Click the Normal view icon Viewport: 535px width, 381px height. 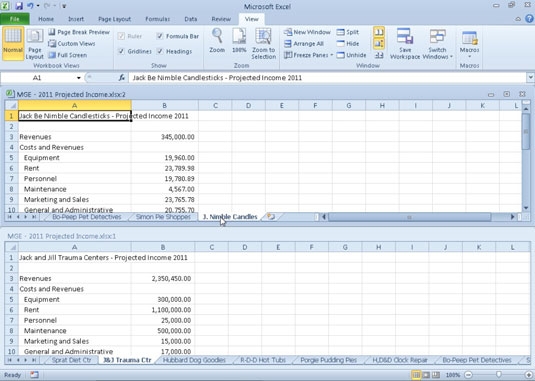coord(13,36)
